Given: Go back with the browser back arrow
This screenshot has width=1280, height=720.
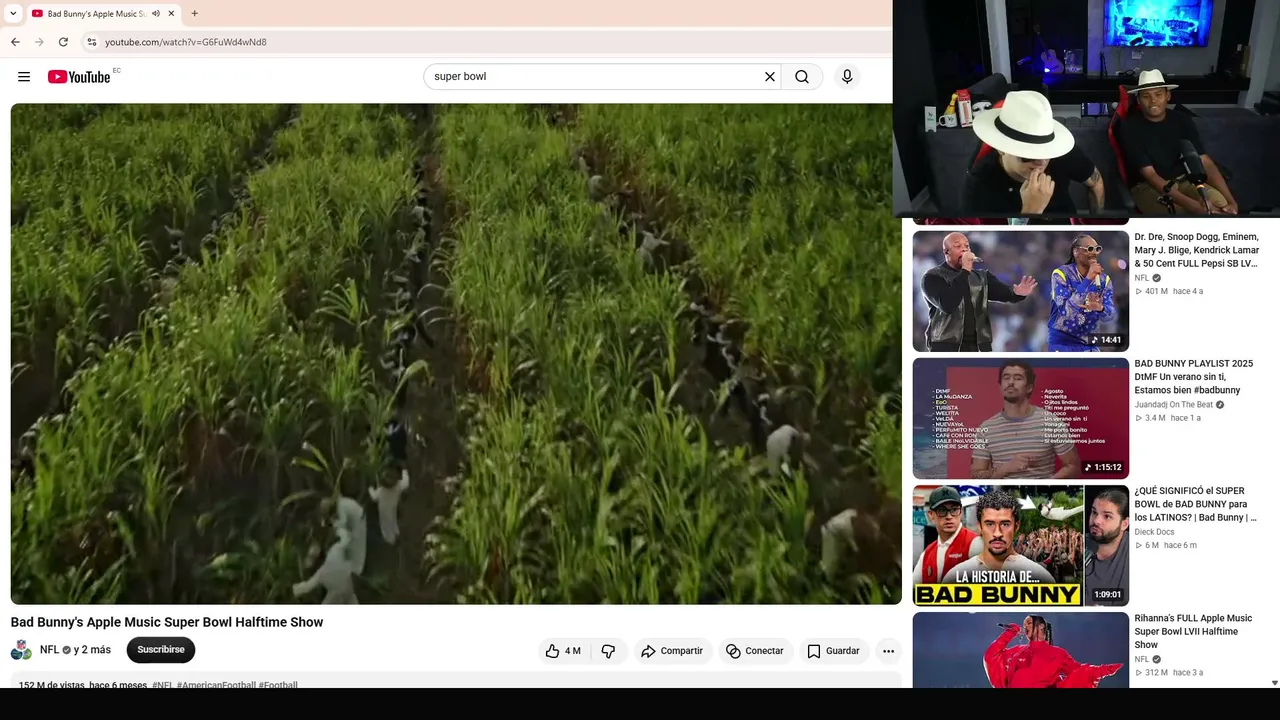Looking at the screenshot, I should tap(15, 42).
